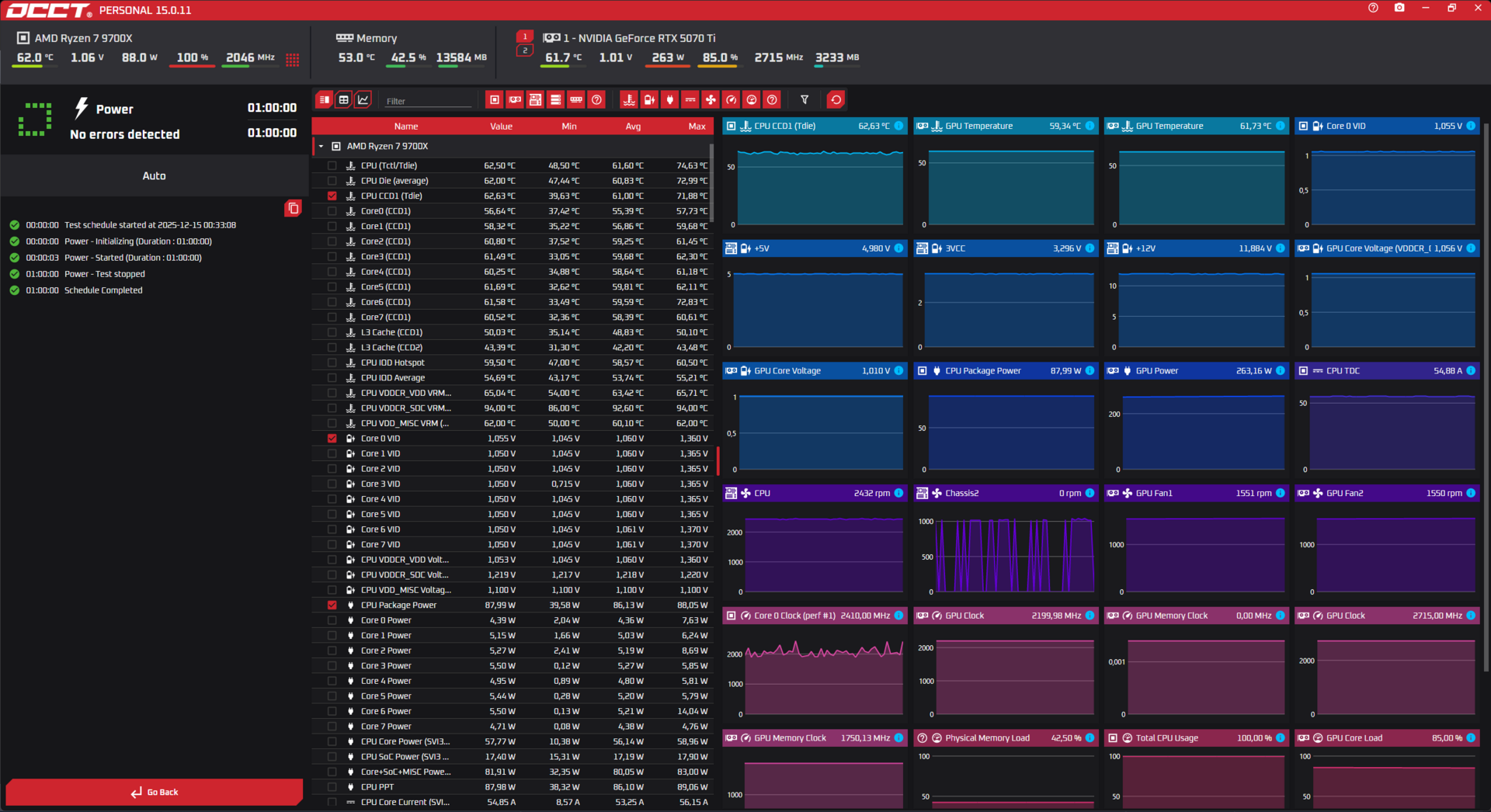The image size is (1491, 812).
Task: Click the voltage battery filter icon
Action: click(x=649, y=100)
